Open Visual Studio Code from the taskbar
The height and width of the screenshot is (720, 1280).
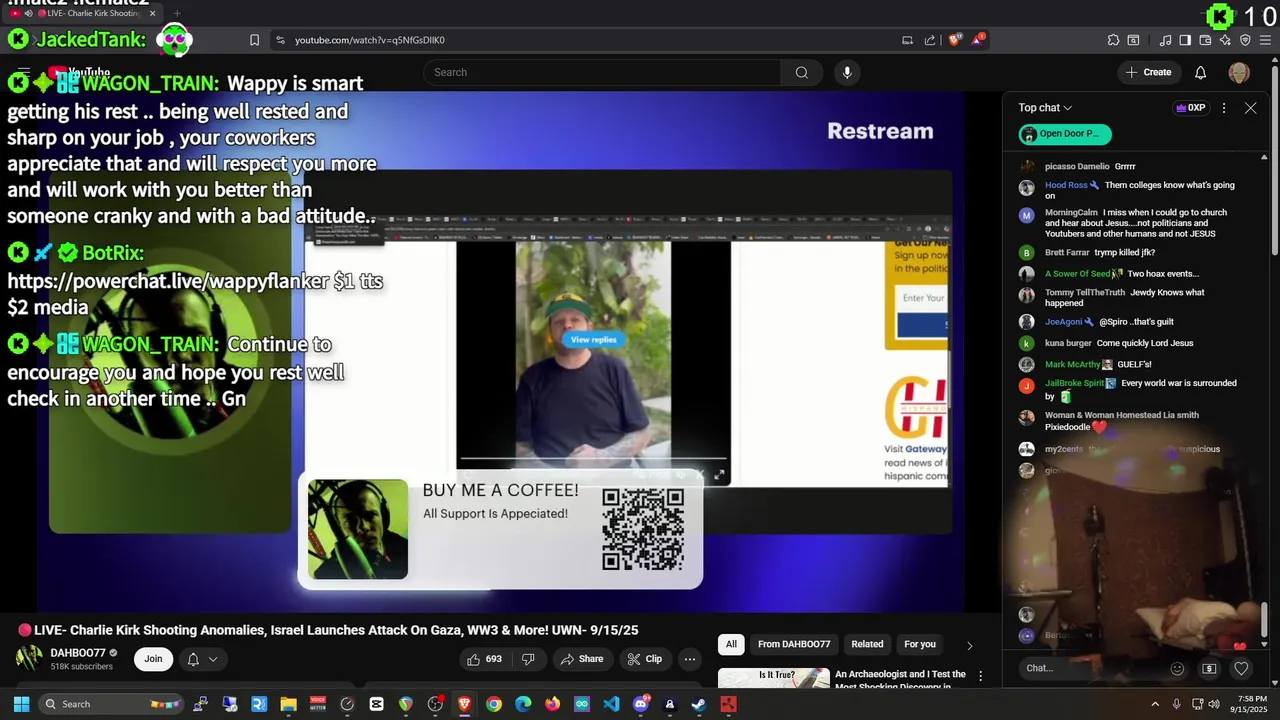click(x=611, y=704)
